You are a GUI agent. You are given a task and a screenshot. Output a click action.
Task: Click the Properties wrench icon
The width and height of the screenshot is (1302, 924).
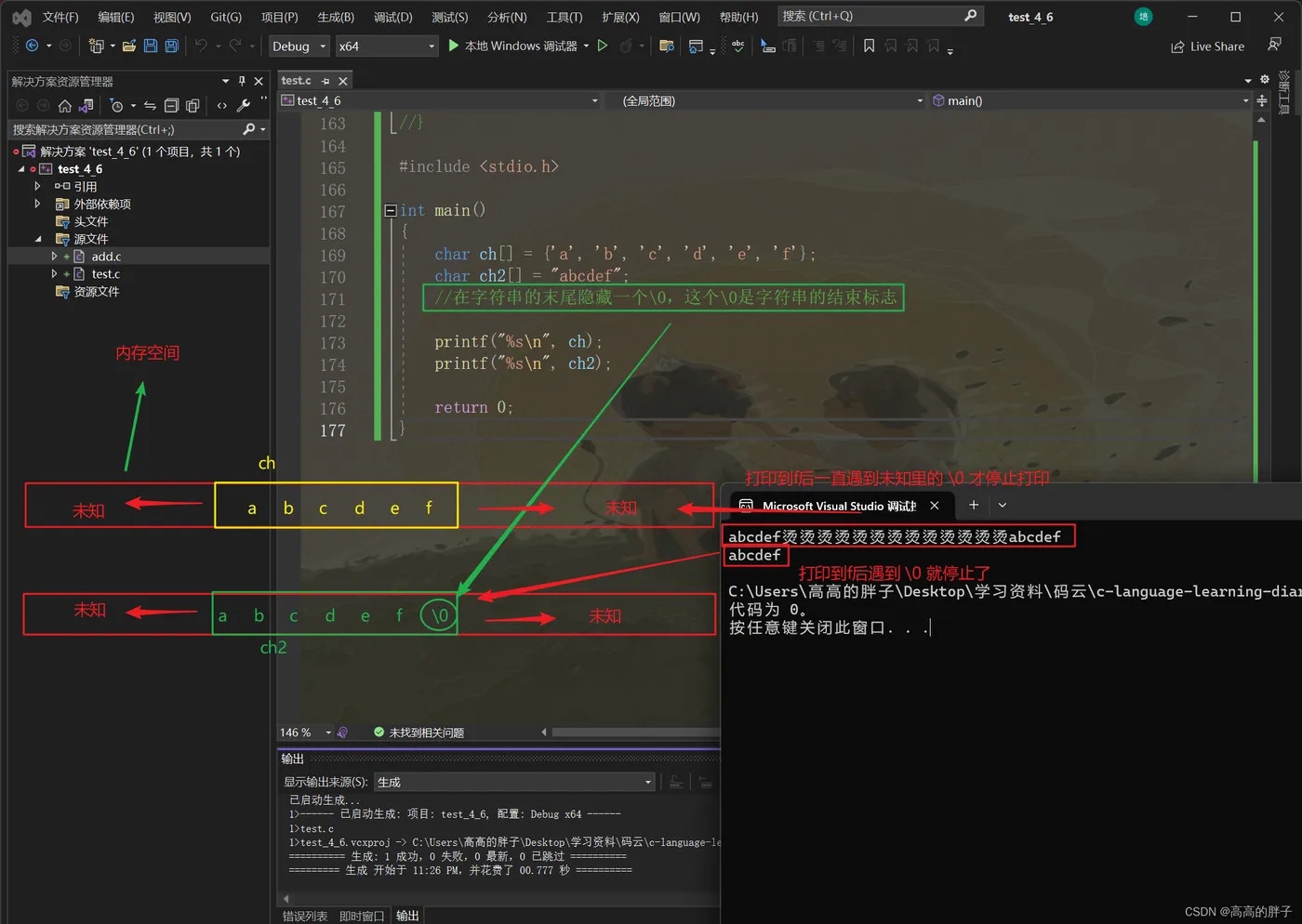(x=244, y=105)
